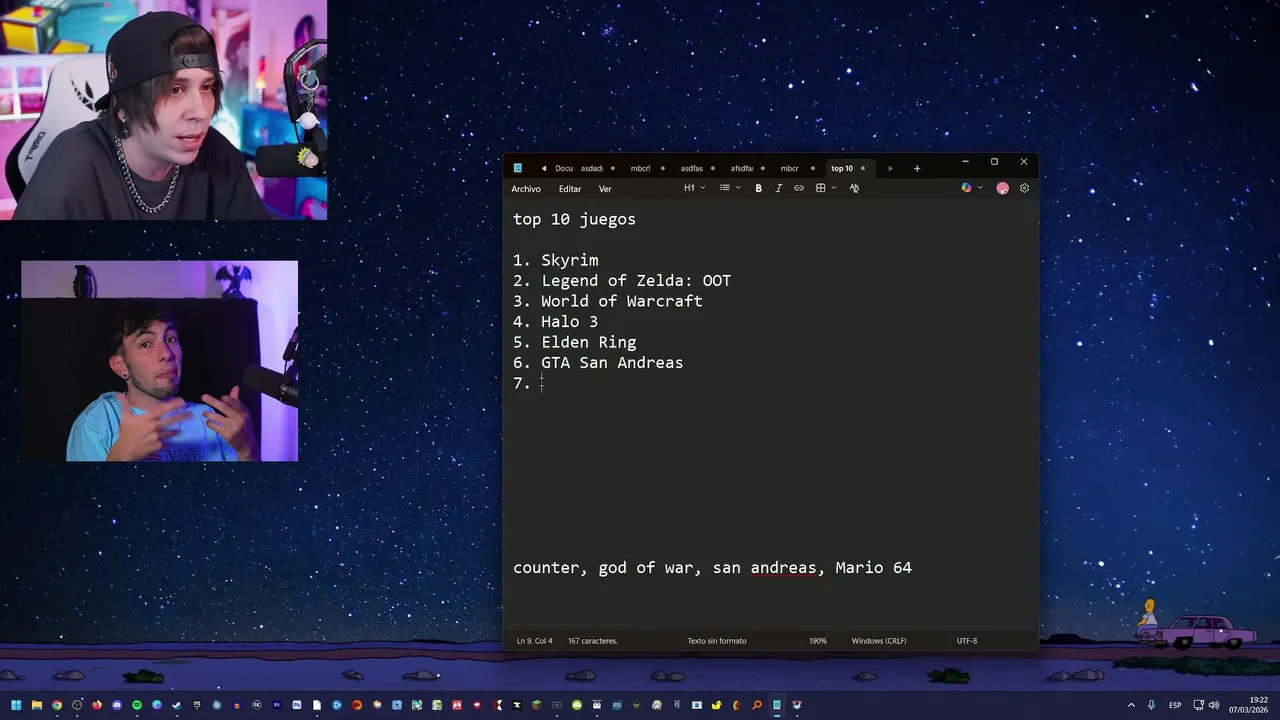Launch Firefox from the taskbar

(x=97, y=705)
